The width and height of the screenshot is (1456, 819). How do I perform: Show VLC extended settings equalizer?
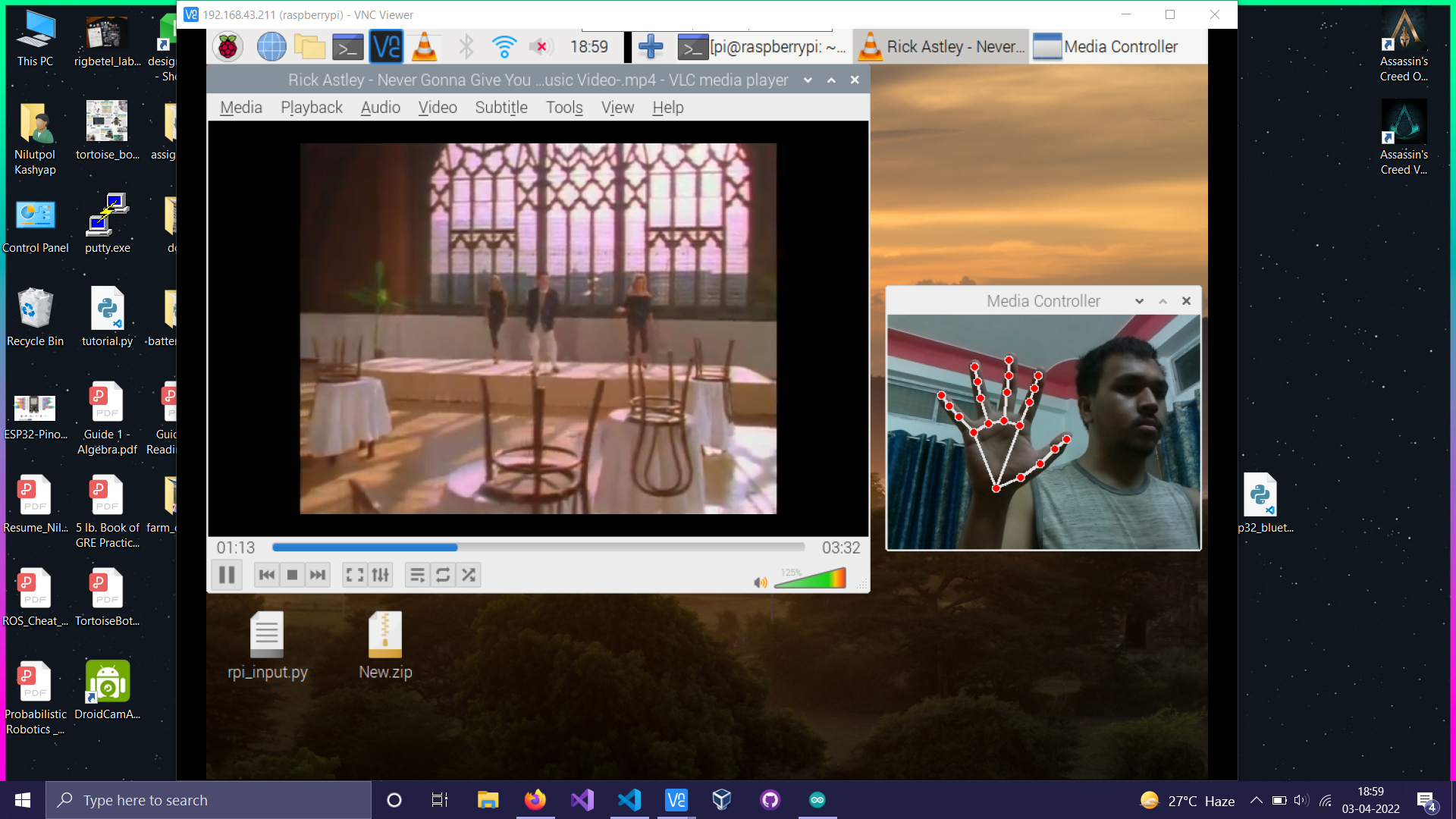pos(381,575)
